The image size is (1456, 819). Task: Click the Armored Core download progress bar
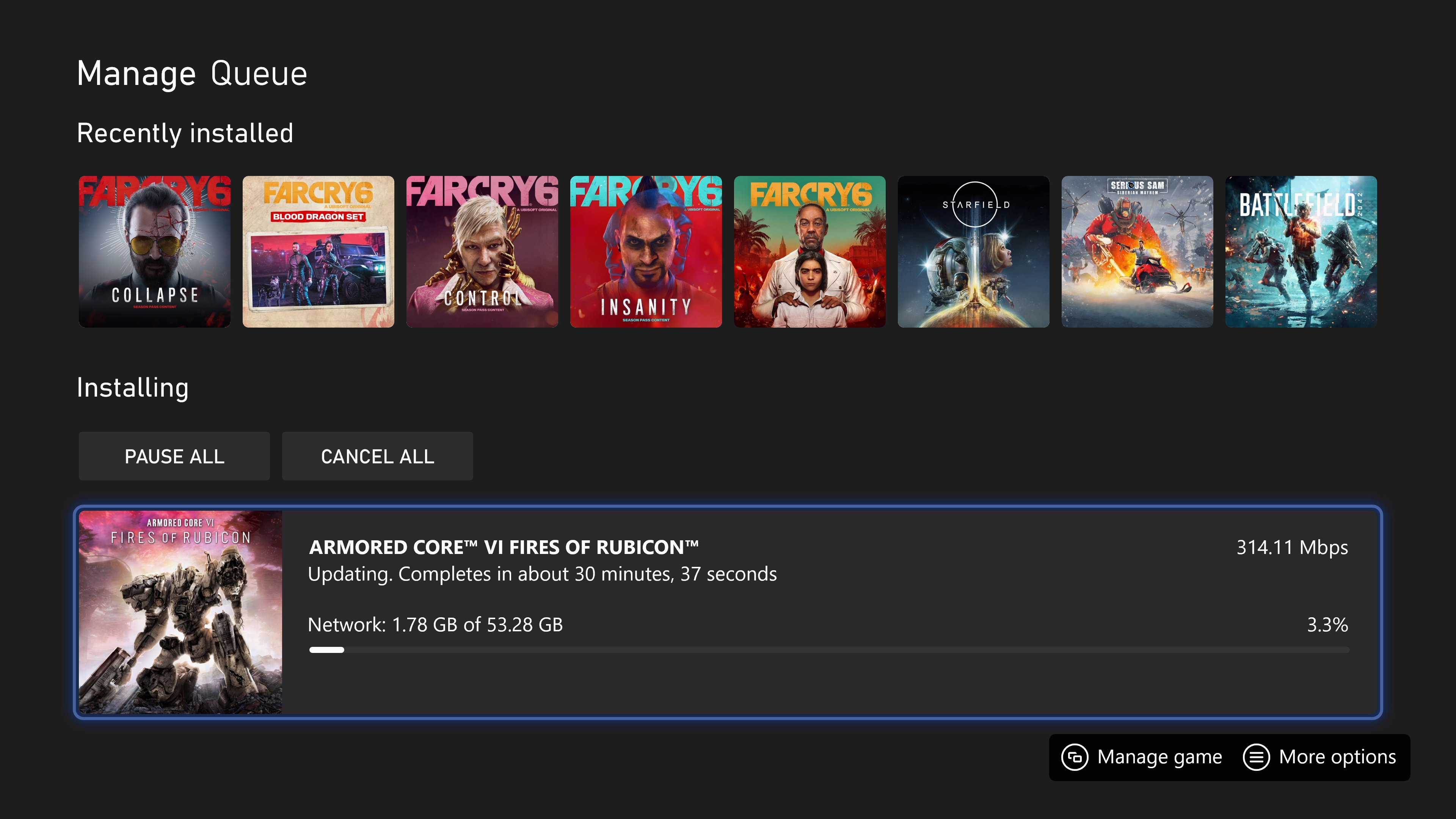[x=828, y=650]
